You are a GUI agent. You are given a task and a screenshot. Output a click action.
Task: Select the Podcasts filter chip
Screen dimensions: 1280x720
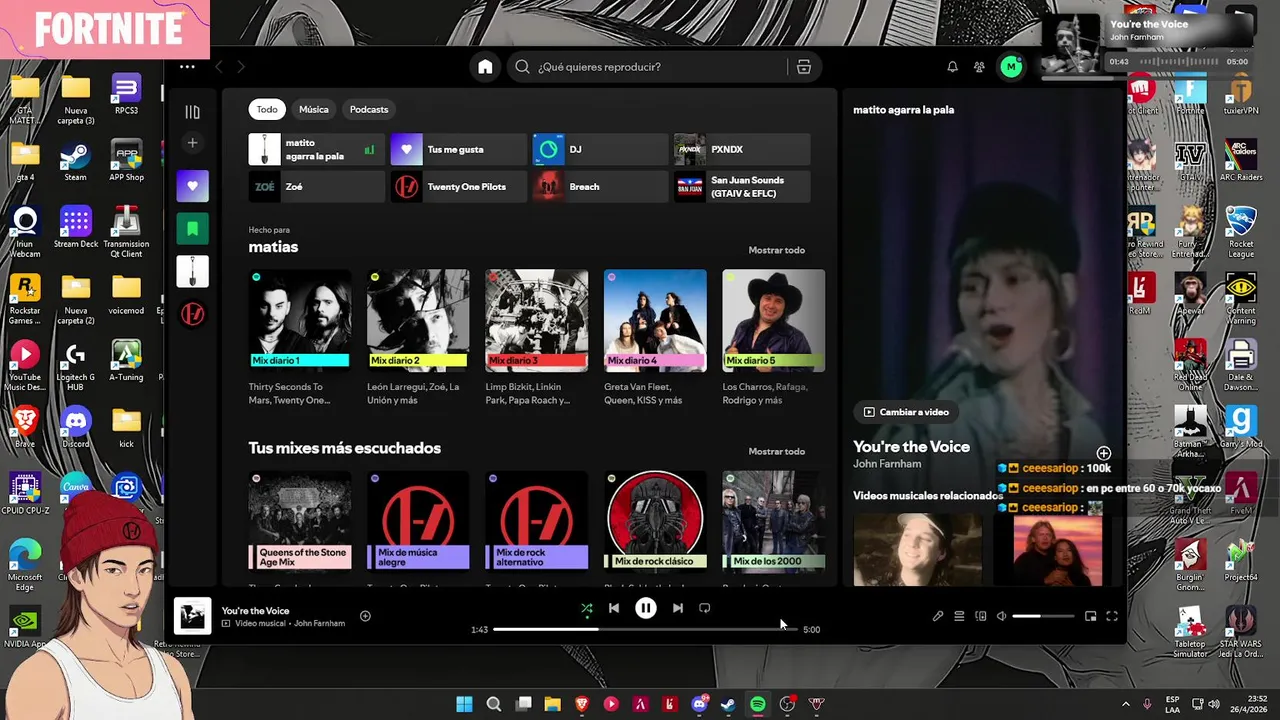click(x=369, y=109)
